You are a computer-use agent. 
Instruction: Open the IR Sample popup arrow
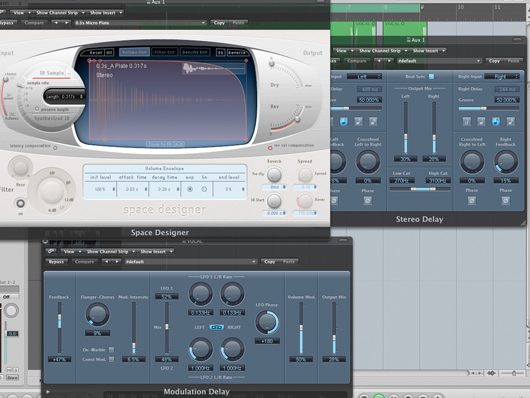[x=69, y=73]
